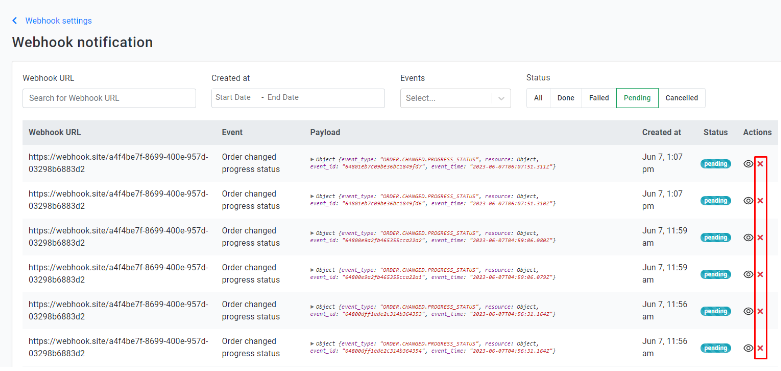This screenshot has height=371, width=781.
Task: Click the Payload column header
Action: (325, 132)
